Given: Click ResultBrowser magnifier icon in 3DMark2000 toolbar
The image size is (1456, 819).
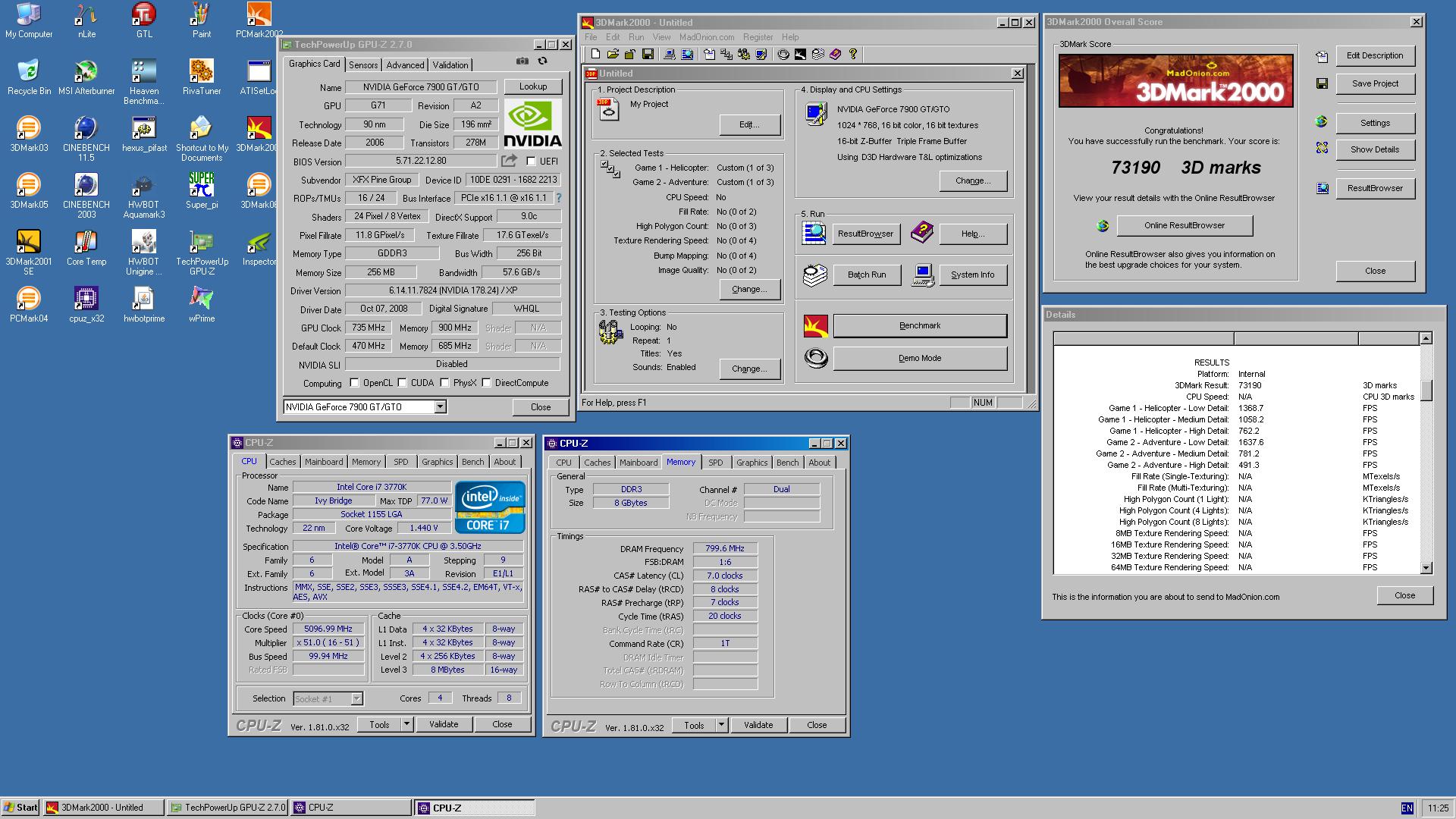Looking at the screenshot, I should [x=687, y=54].
